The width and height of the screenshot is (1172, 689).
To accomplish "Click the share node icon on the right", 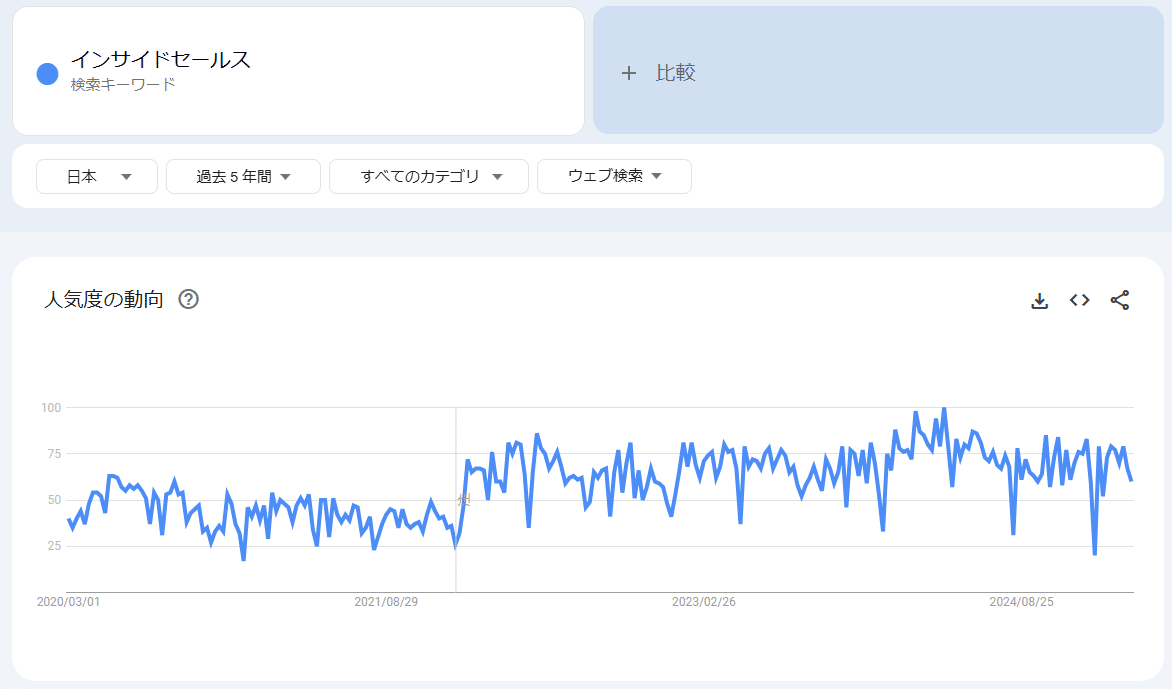I will 1118,300.
